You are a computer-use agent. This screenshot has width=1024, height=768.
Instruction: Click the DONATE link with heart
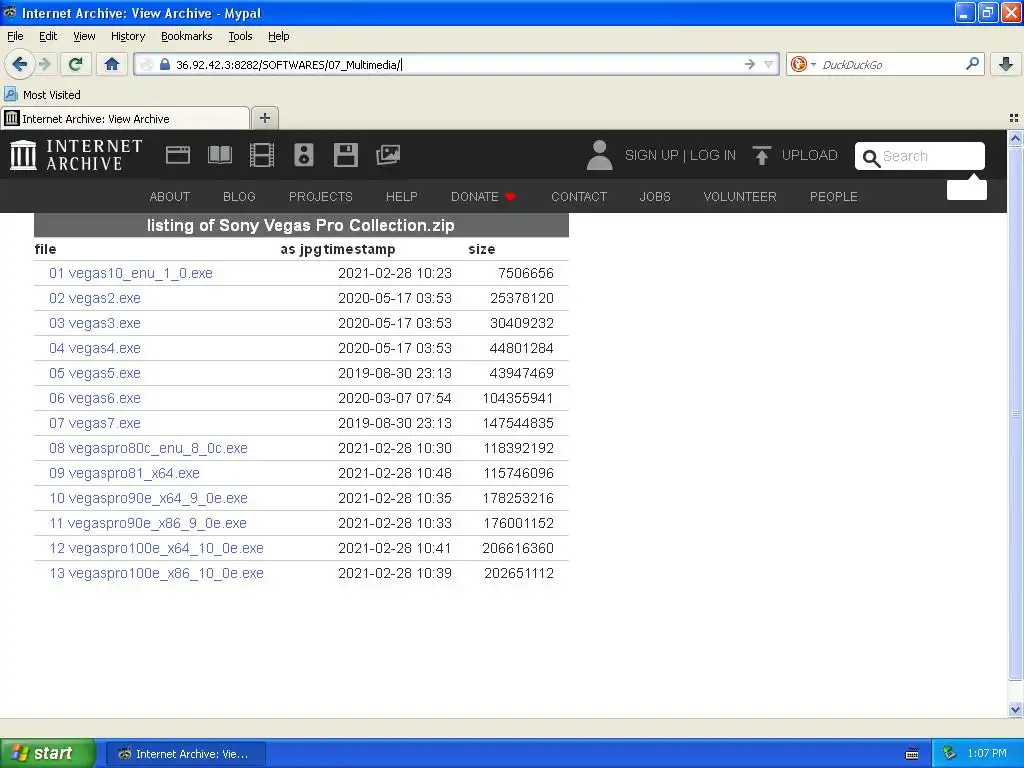point(483,197)
